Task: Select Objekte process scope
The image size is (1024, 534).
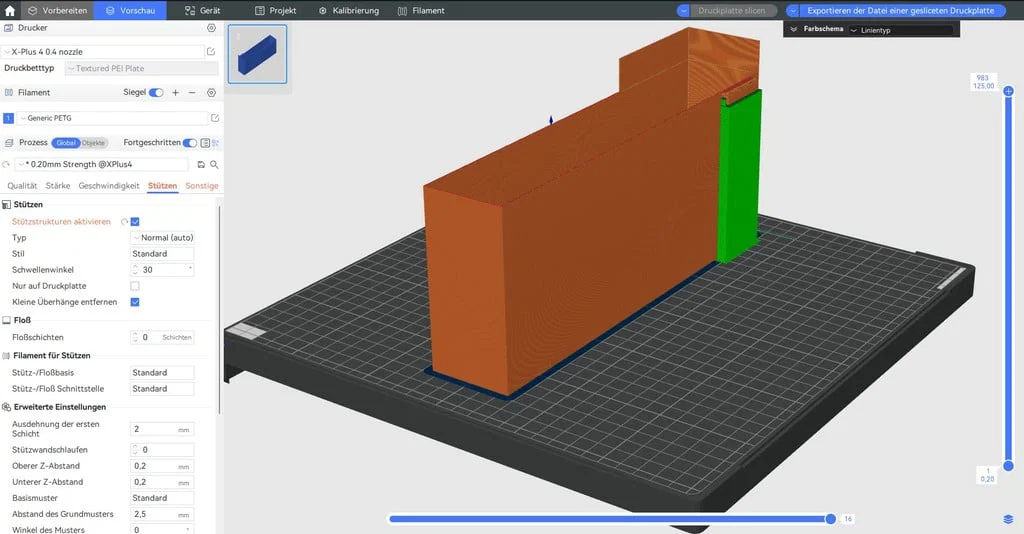Action: pos(93,142)
